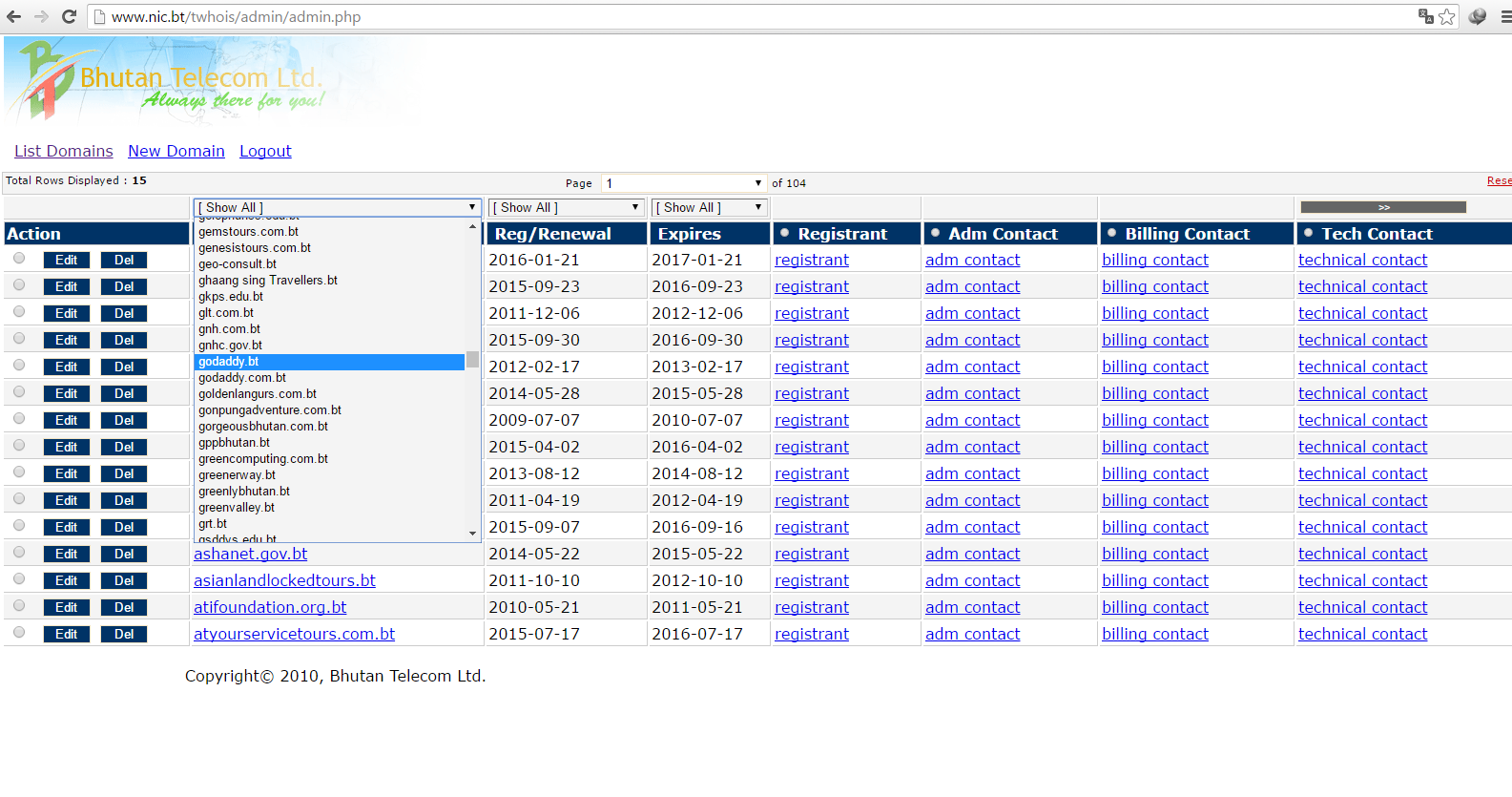This screenshot has height=797, width=1512.
Task: Select gorgeousbhutan.com.bt in the dropdown list
Action: pyautogui.click(x=329, y=427)
